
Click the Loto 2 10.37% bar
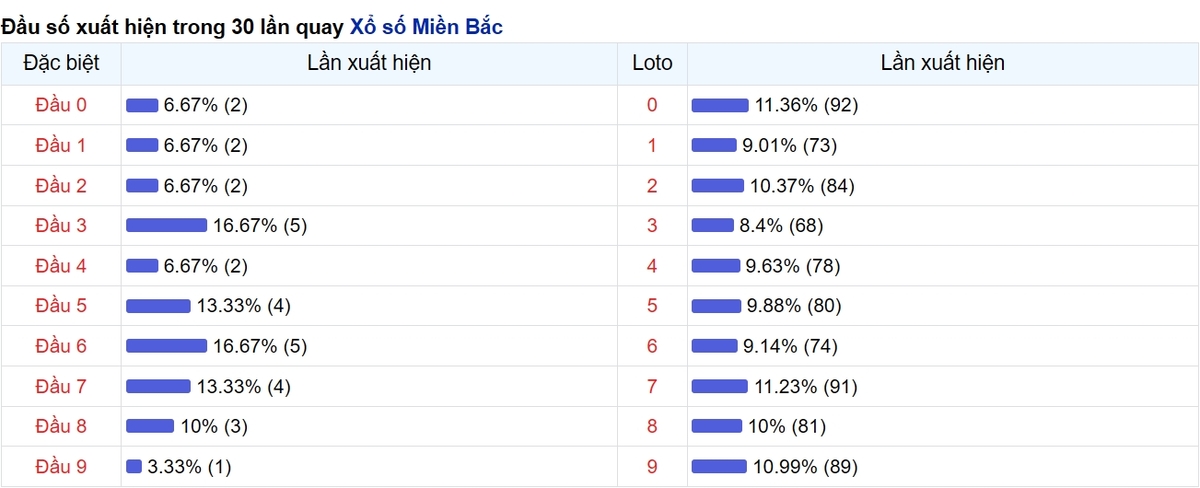coord(718,186)
